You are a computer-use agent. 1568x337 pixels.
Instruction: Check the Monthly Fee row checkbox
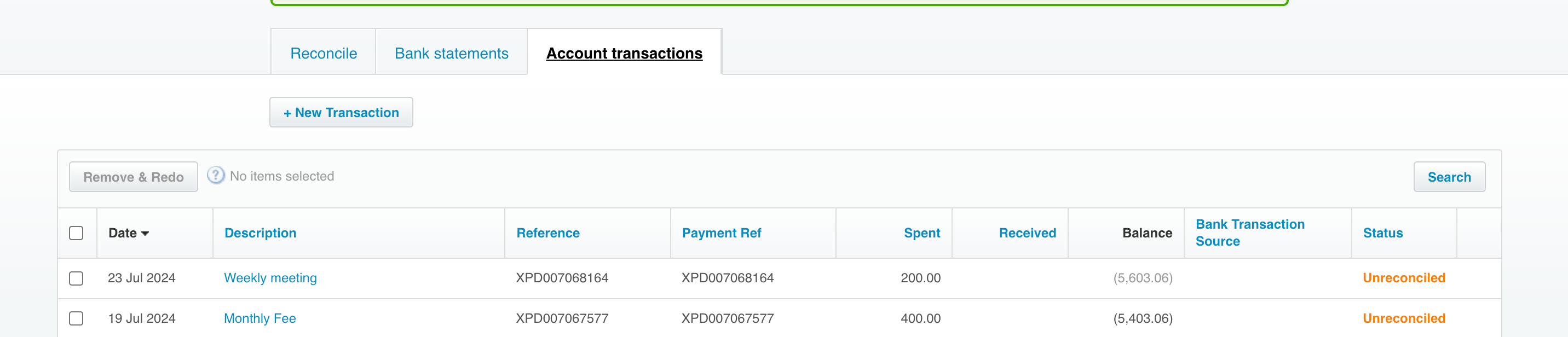76,318
